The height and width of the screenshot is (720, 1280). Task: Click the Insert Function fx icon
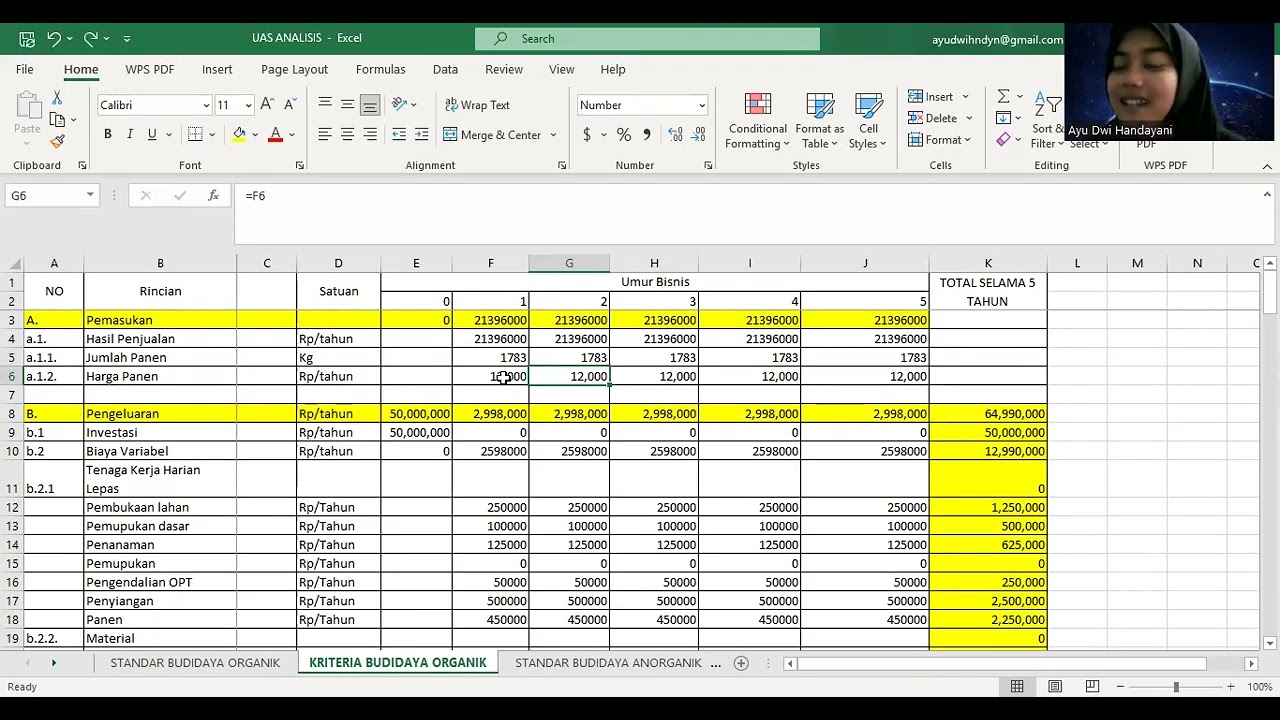coord(213,196)
